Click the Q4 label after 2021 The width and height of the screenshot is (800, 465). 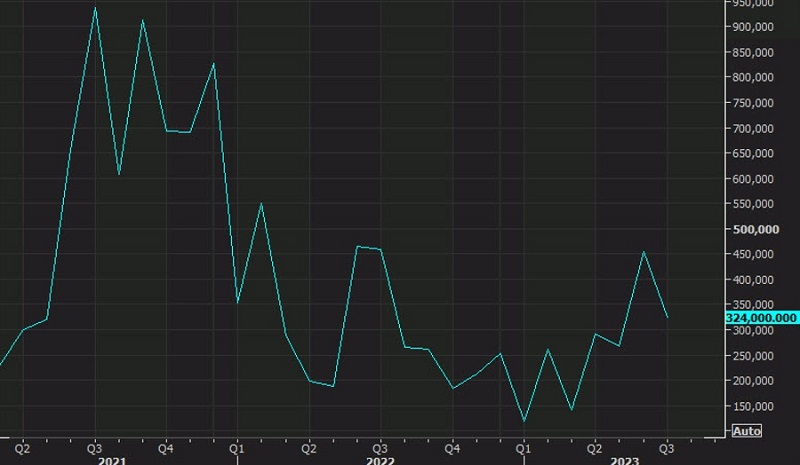click(166, 449)
